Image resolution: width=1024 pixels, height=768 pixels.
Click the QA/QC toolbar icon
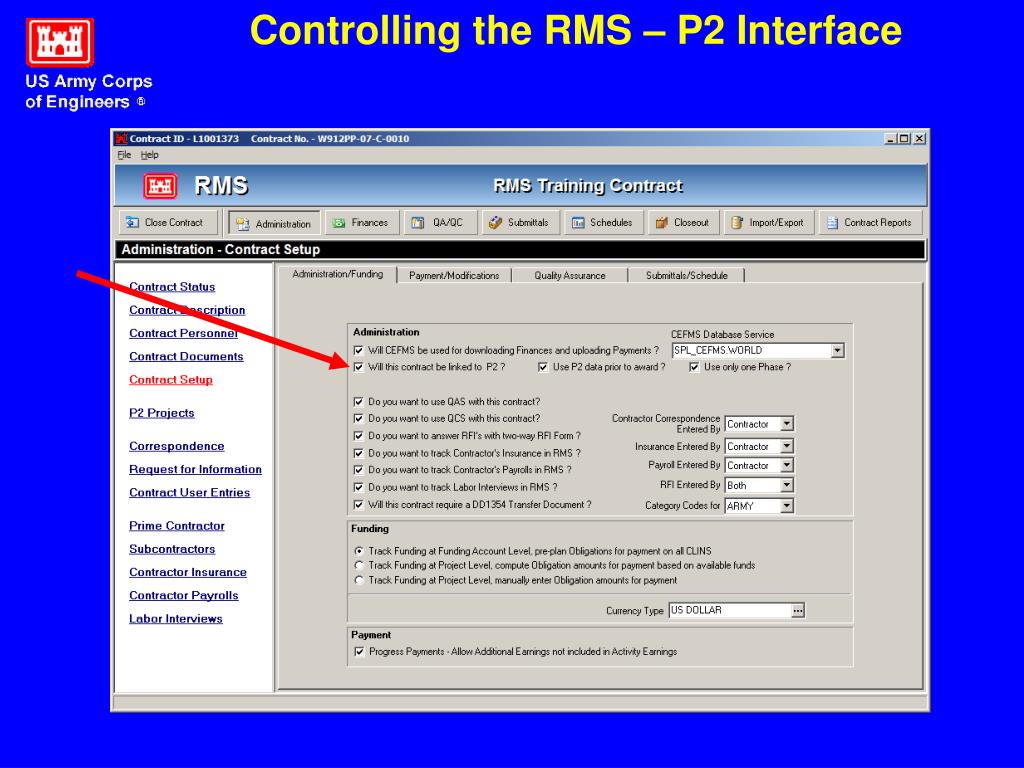[418, 223]
